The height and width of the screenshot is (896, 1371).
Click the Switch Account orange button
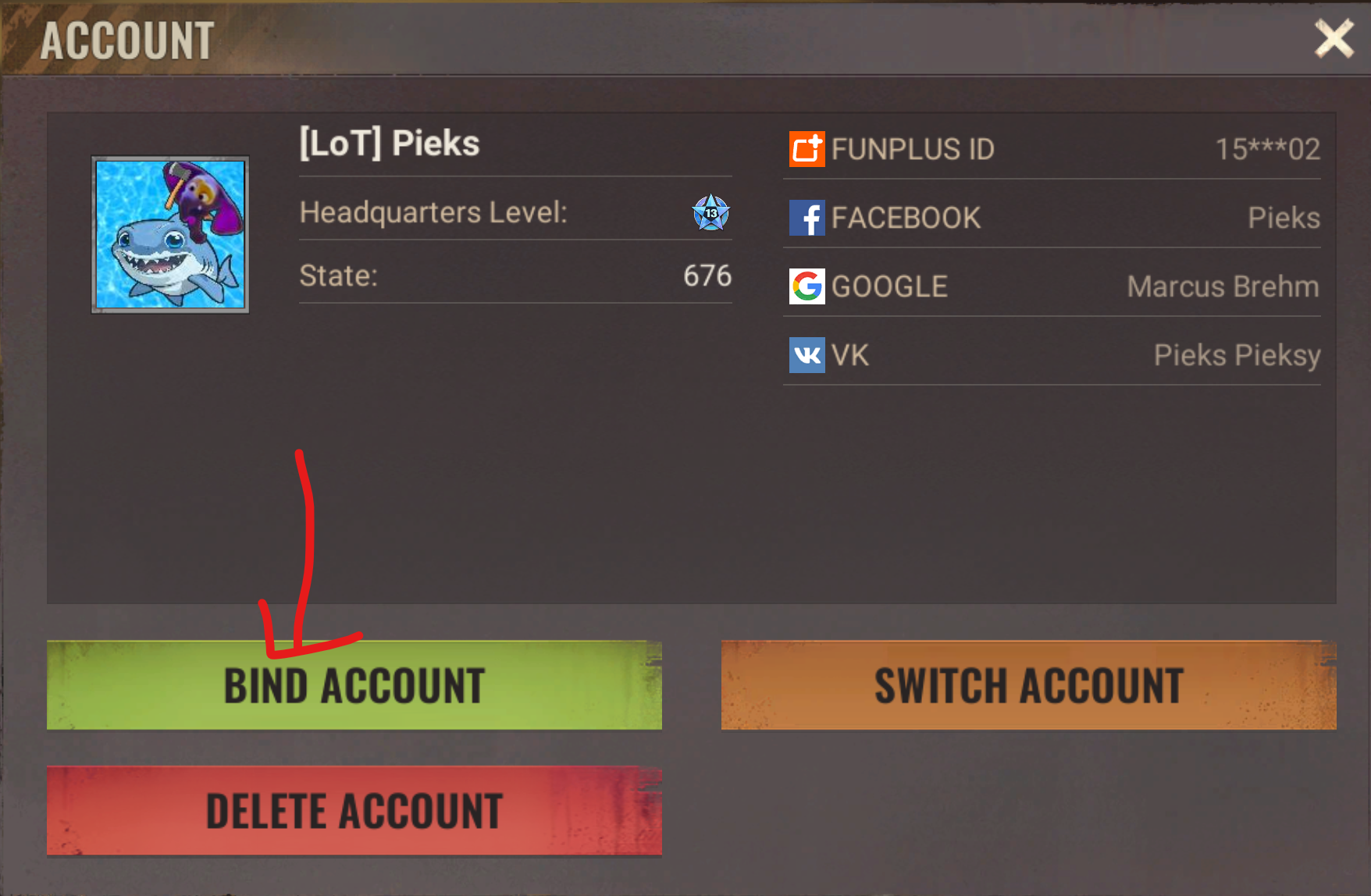(1028, 685)
